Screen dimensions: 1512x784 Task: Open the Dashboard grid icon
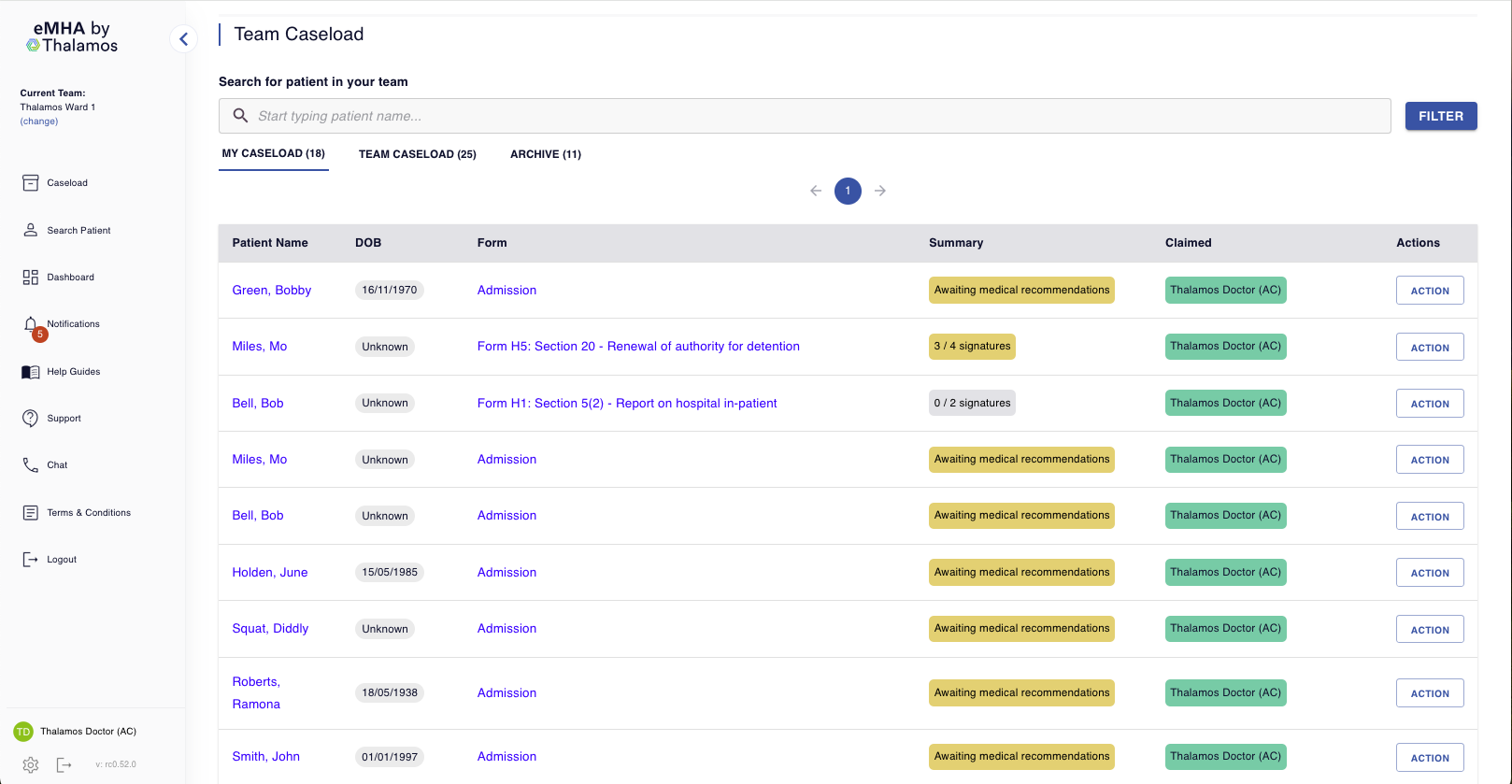coord(31,278)
